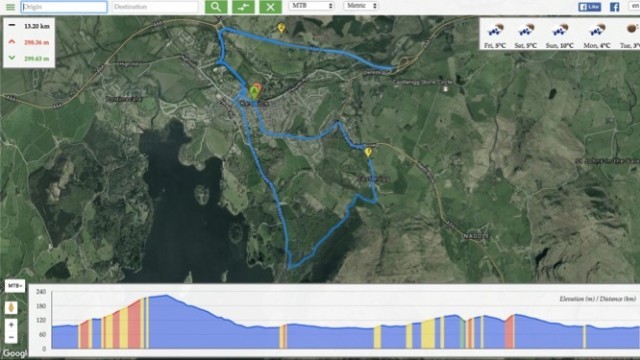Click the route start marker A
640x360 pixels.
255,91
